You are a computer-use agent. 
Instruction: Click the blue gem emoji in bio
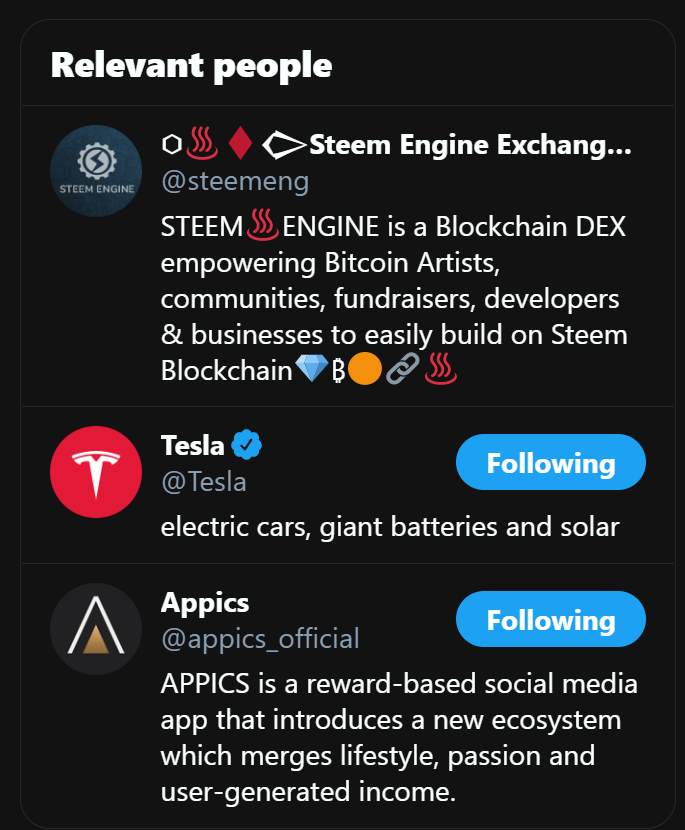[311, 368]
